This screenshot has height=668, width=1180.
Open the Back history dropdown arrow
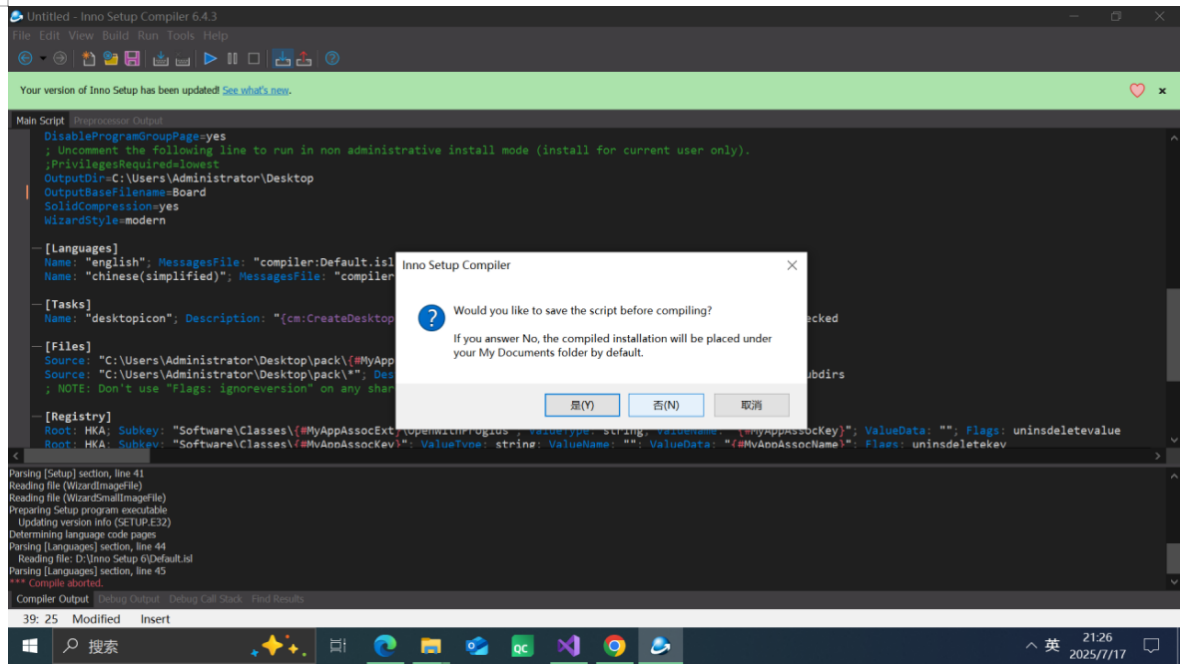[x=43, y=59]
